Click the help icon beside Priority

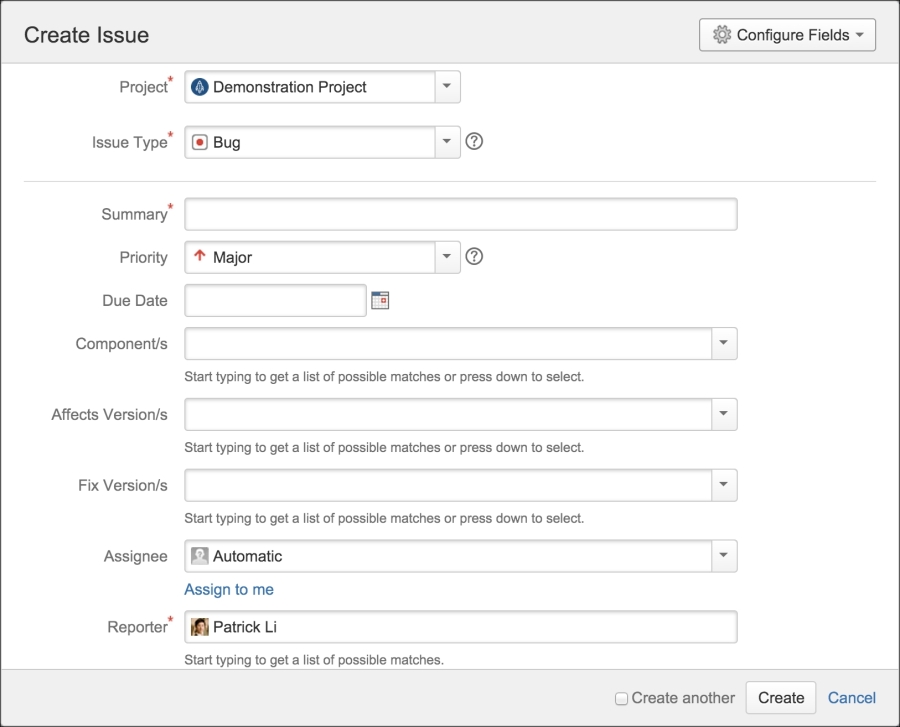(474, 256)
